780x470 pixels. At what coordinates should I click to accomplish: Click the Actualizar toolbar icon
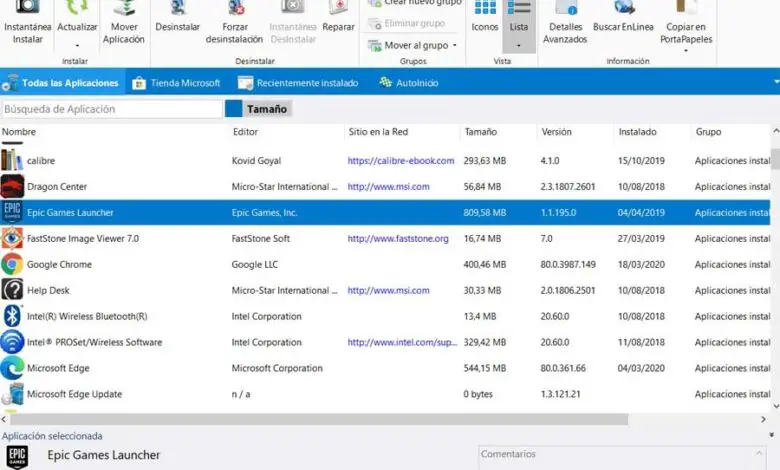[77, 7]
